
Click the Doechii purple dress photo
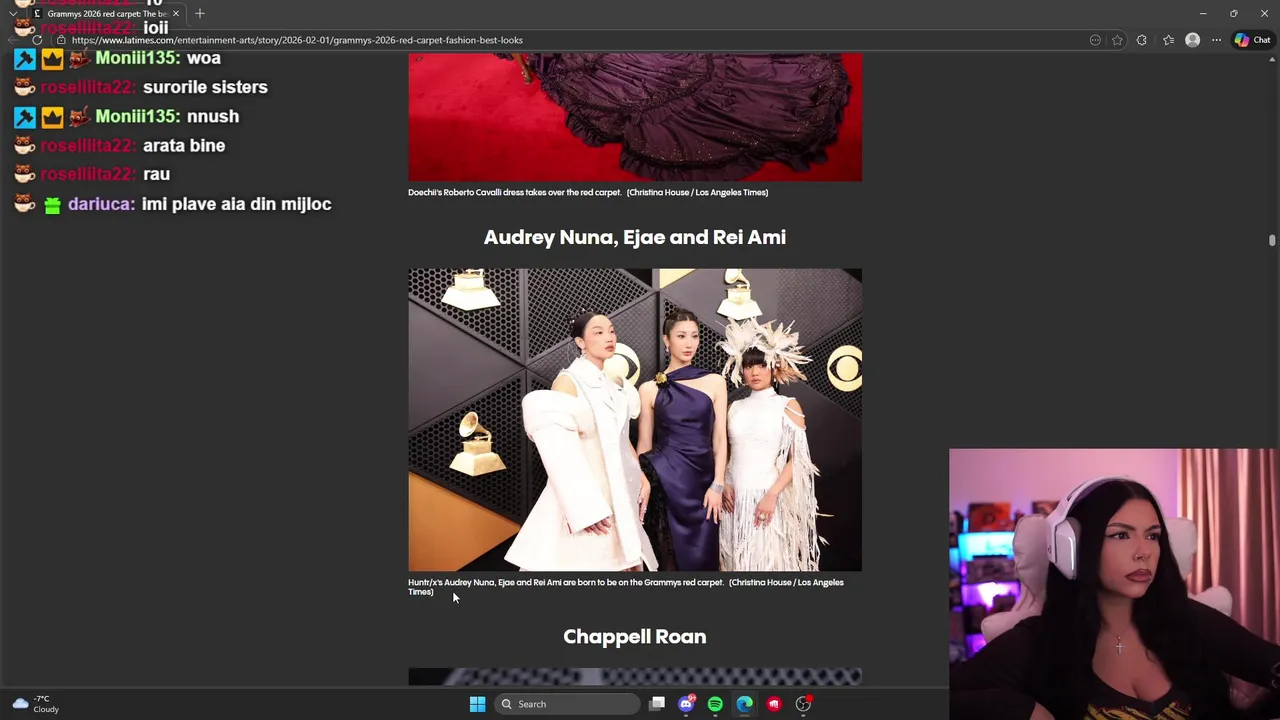point(635,117)
